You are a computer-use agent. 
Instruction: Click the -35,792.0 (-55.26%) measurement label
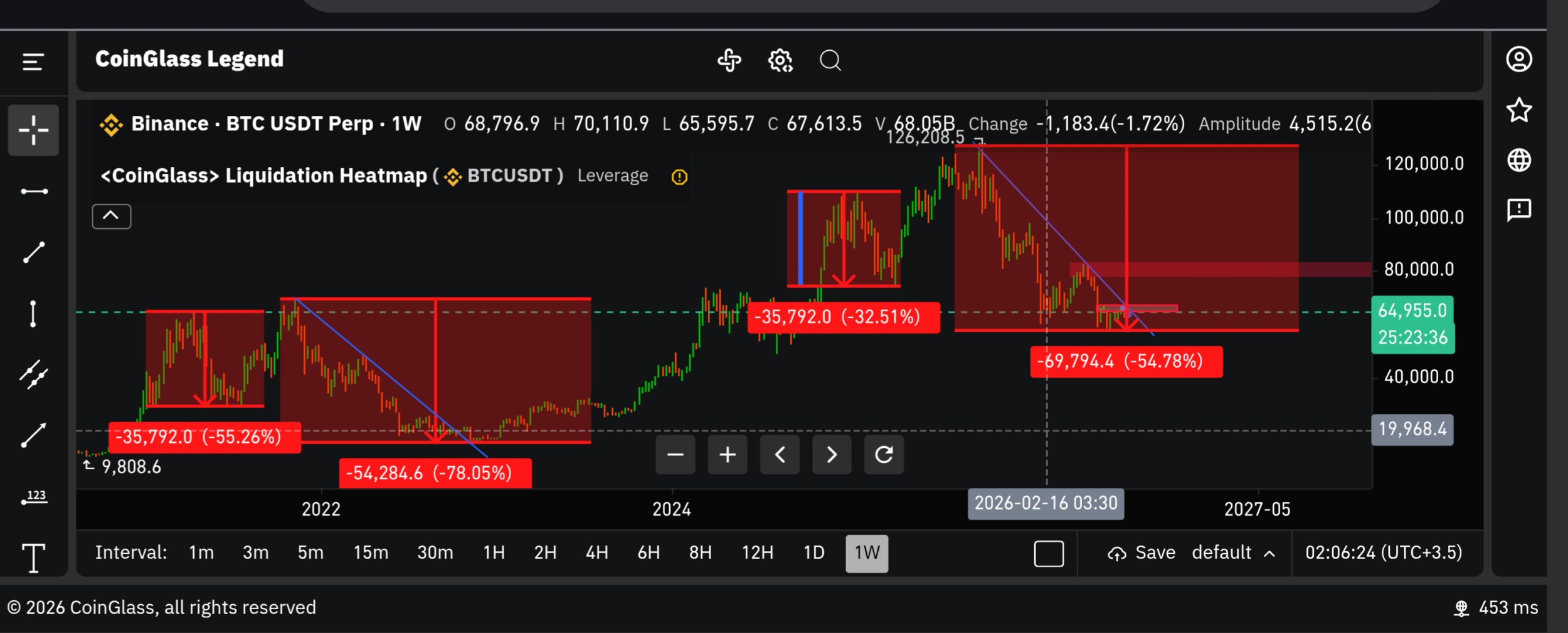204,437
